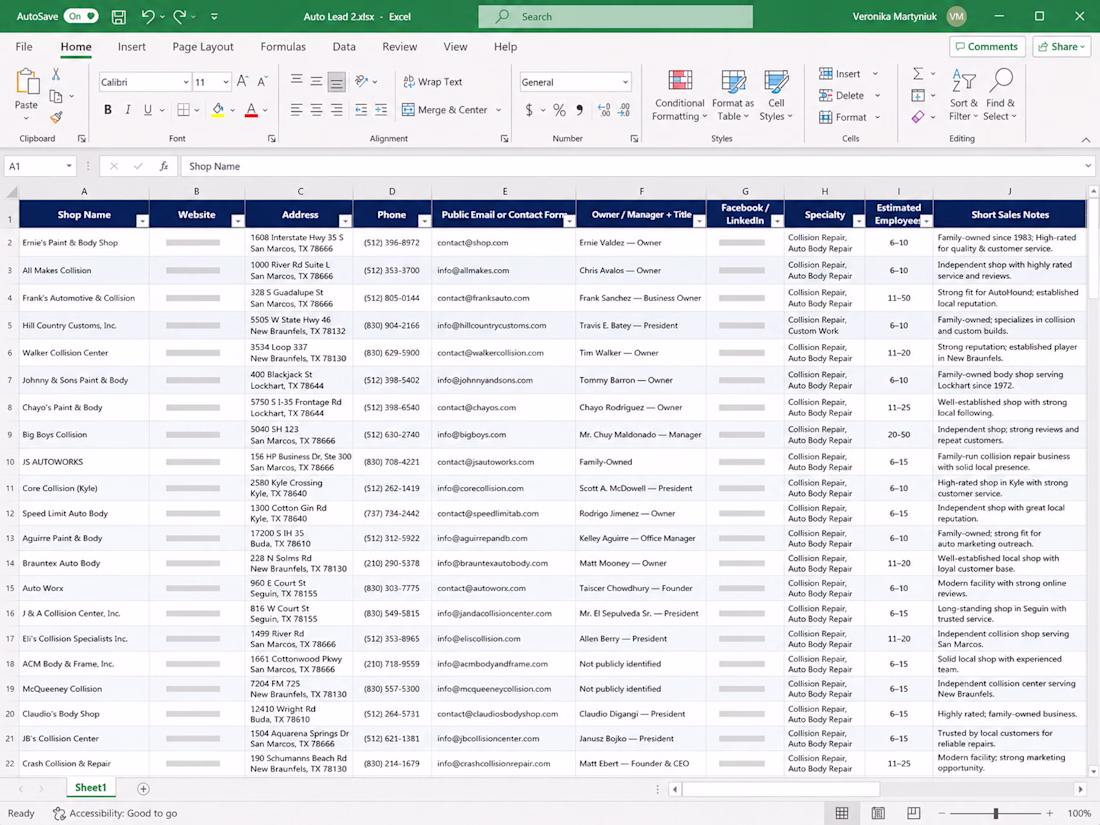Decrease font size with the small A icon
Image resolution: width=1100 pixels, height=825 pixels.
pos(262,81)
